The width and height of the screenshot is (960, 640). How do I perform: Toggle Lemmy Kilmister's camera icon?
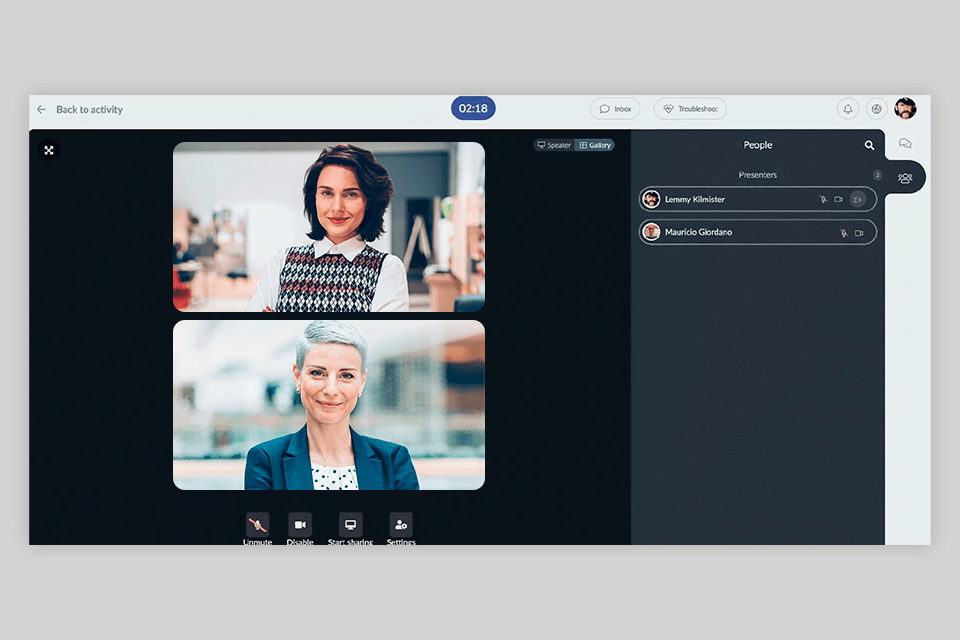click(x=839, y=199)
